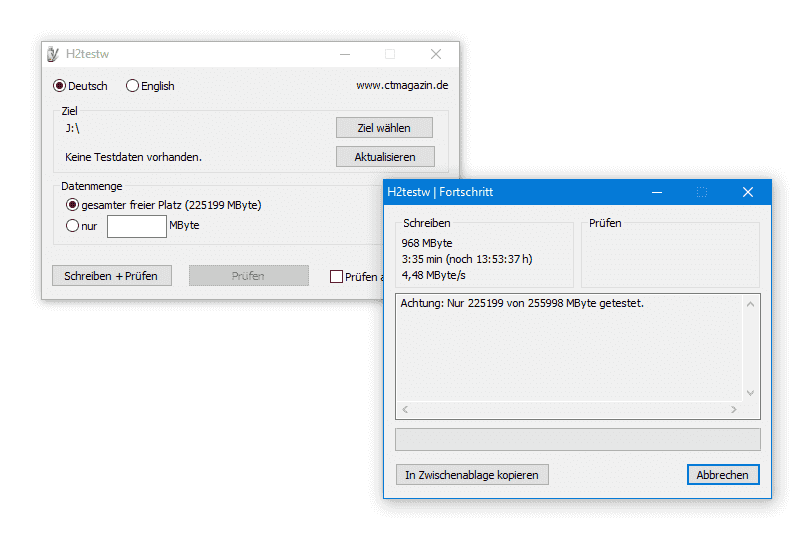Viewport: 797px width, 542px height.
Task: Click the log scroll right arrow
Action: point(733,409)
